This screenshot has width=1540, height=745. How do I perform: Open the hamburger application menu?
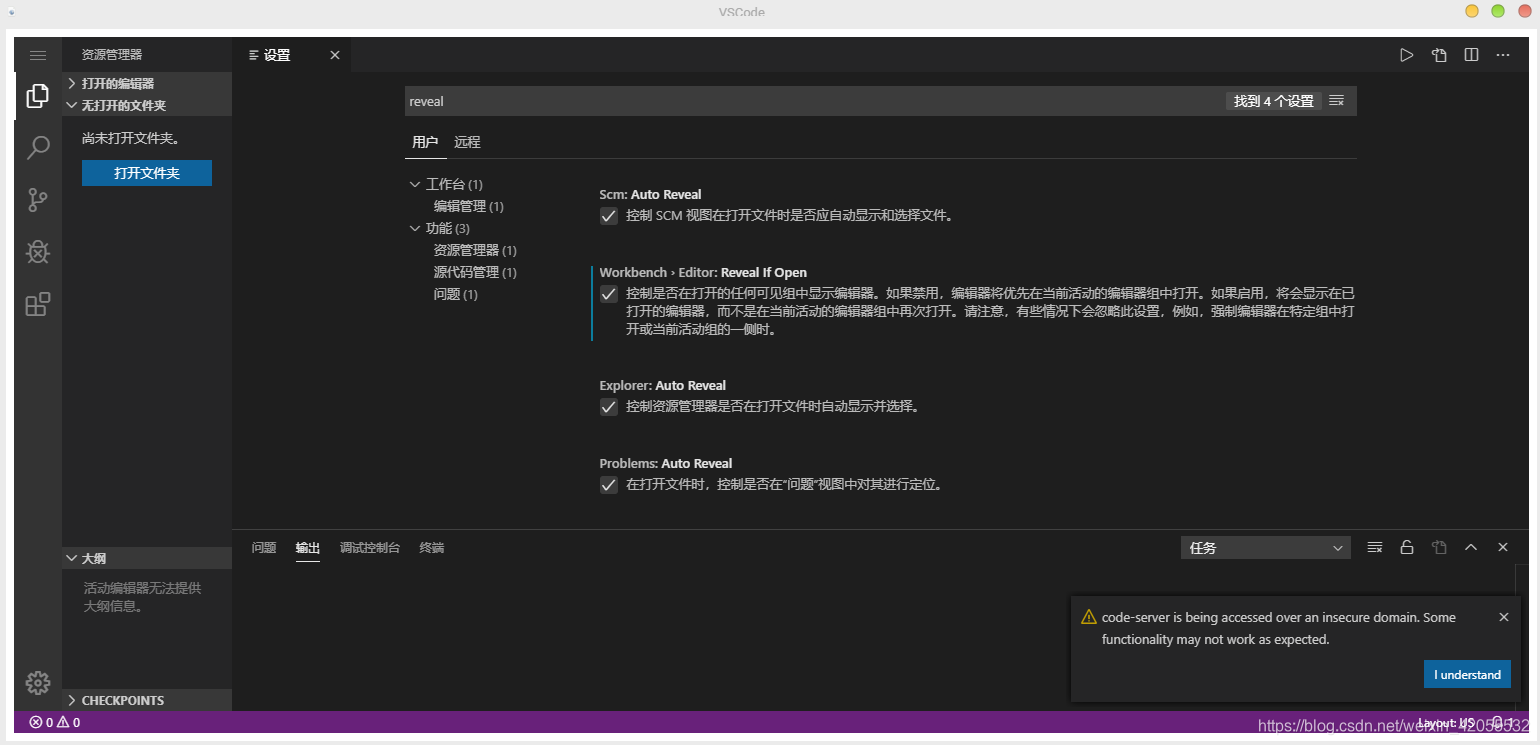38,55
